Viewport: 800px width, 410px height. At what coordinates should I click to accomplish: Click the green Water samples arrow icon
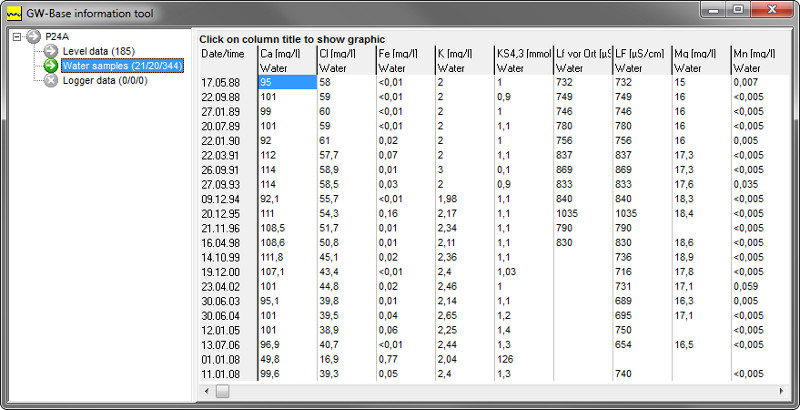pyautogui.click(x=51, y=66)
